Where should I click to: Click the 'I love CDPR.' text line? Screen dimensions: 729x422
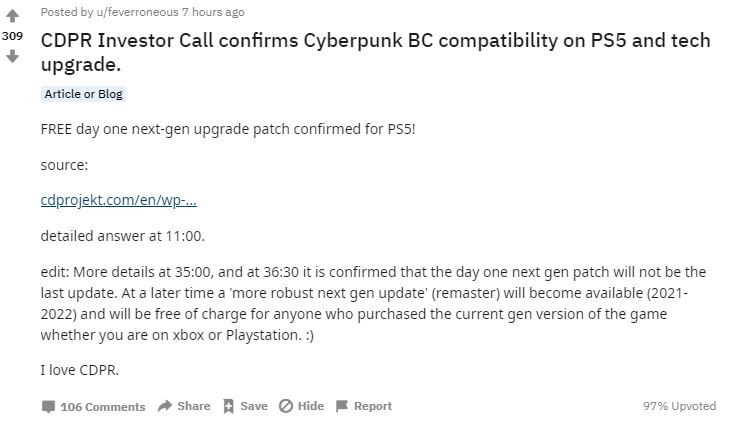tap(79, 370)
